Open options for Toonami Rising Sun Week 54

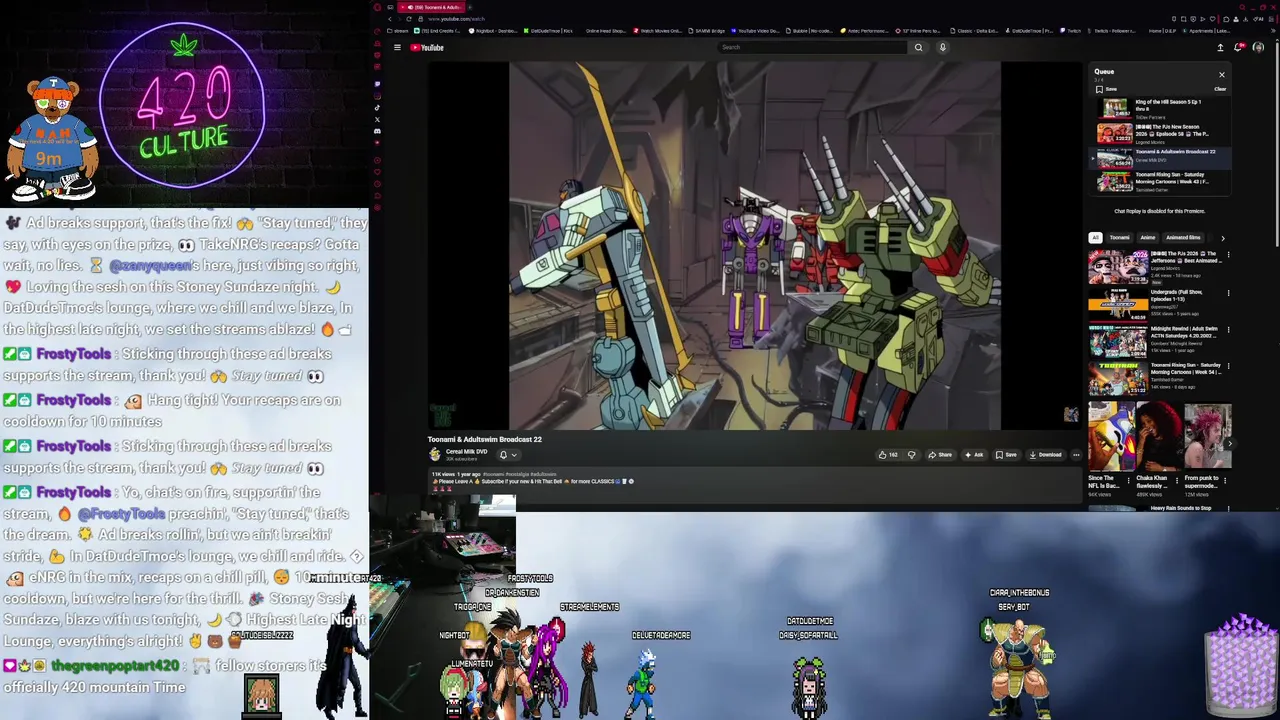1228,366
